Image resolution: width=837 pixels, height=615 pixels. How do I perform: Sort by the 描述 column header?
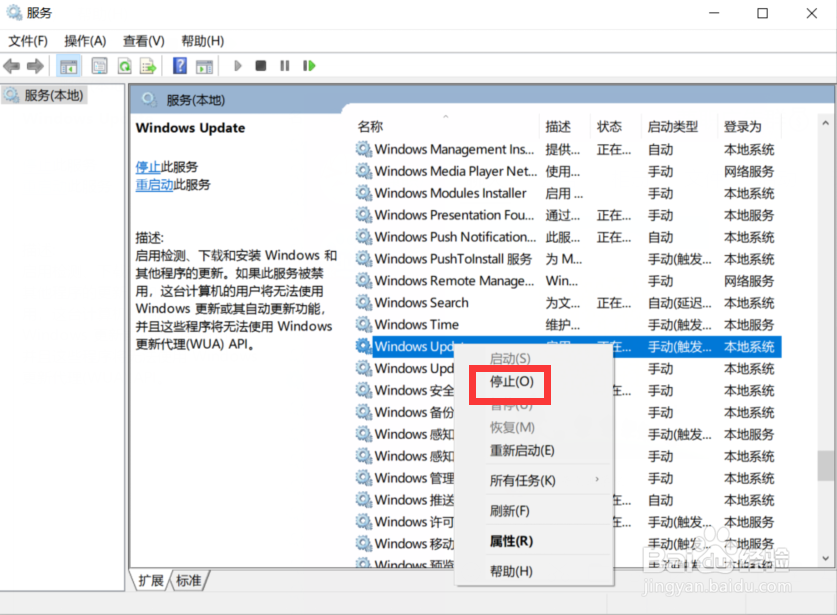point(558,127)
